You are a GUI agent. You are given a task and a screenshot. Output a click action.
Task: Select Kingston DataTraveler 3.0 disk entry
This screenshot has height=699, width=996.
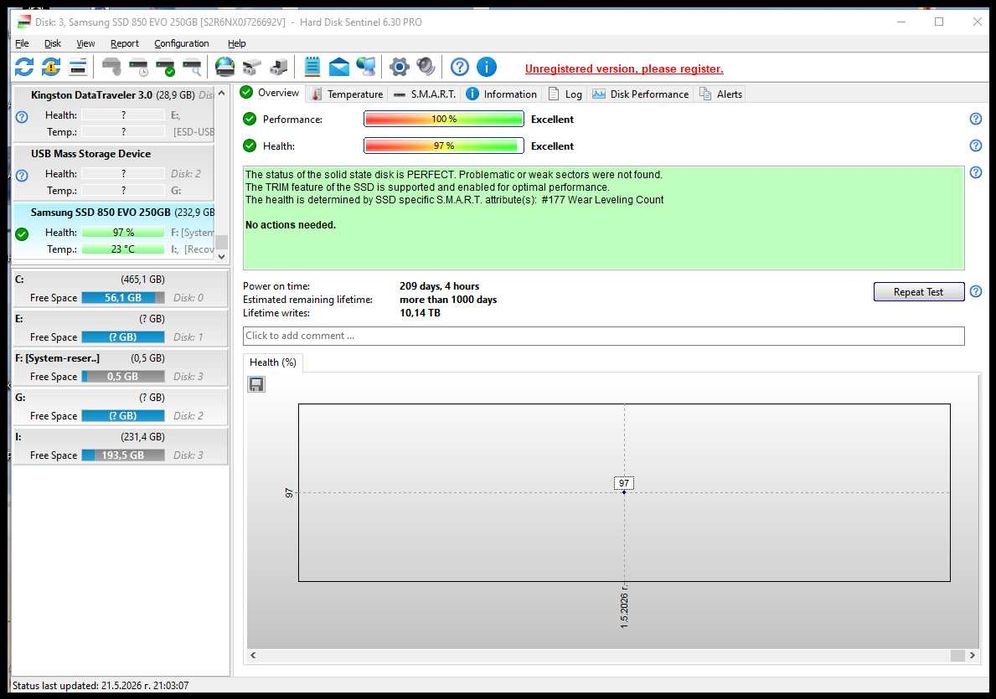tap(114, 114)
